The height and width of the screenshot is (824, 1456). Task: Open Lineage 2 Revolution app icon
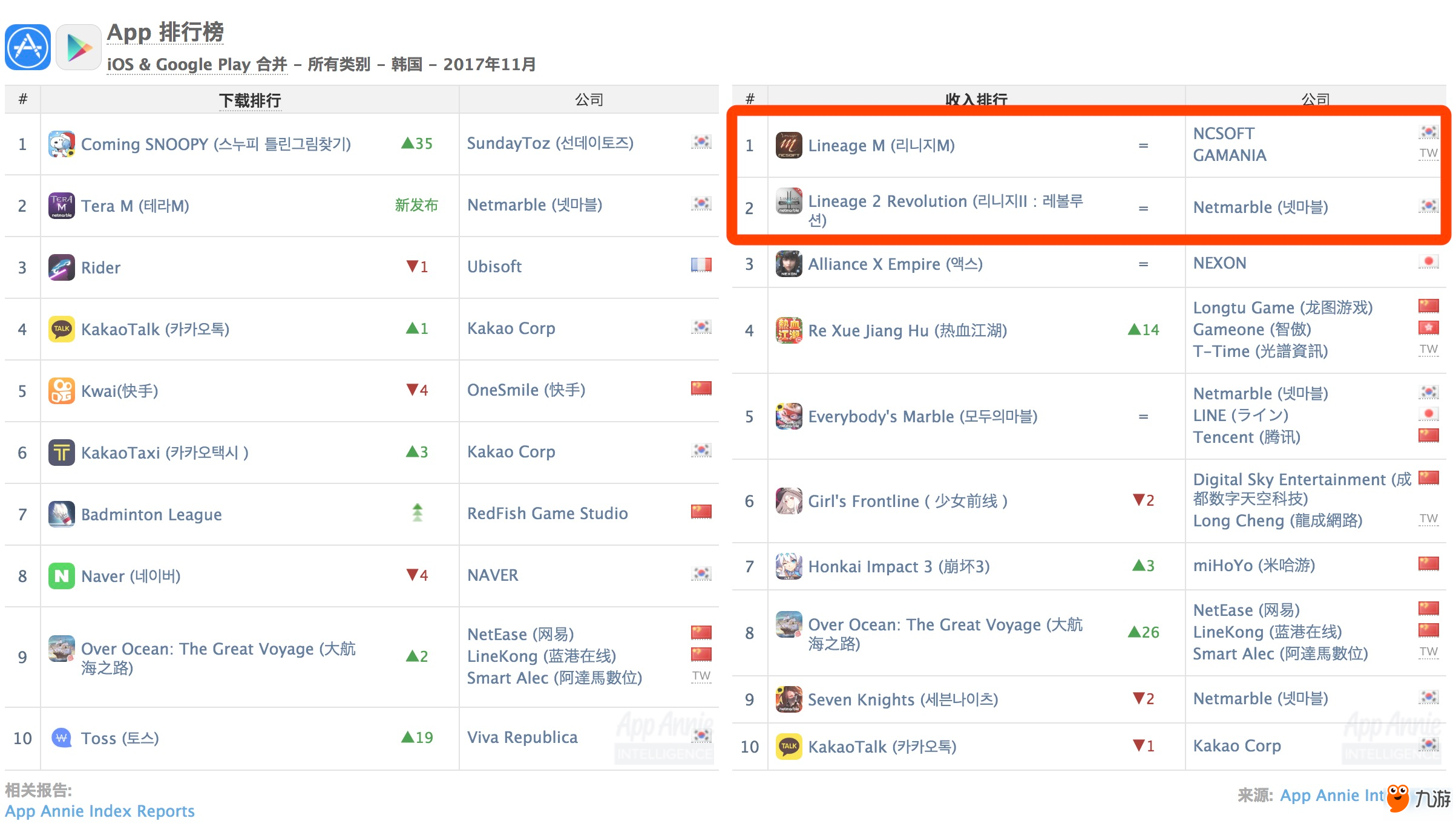click(789, 201)
